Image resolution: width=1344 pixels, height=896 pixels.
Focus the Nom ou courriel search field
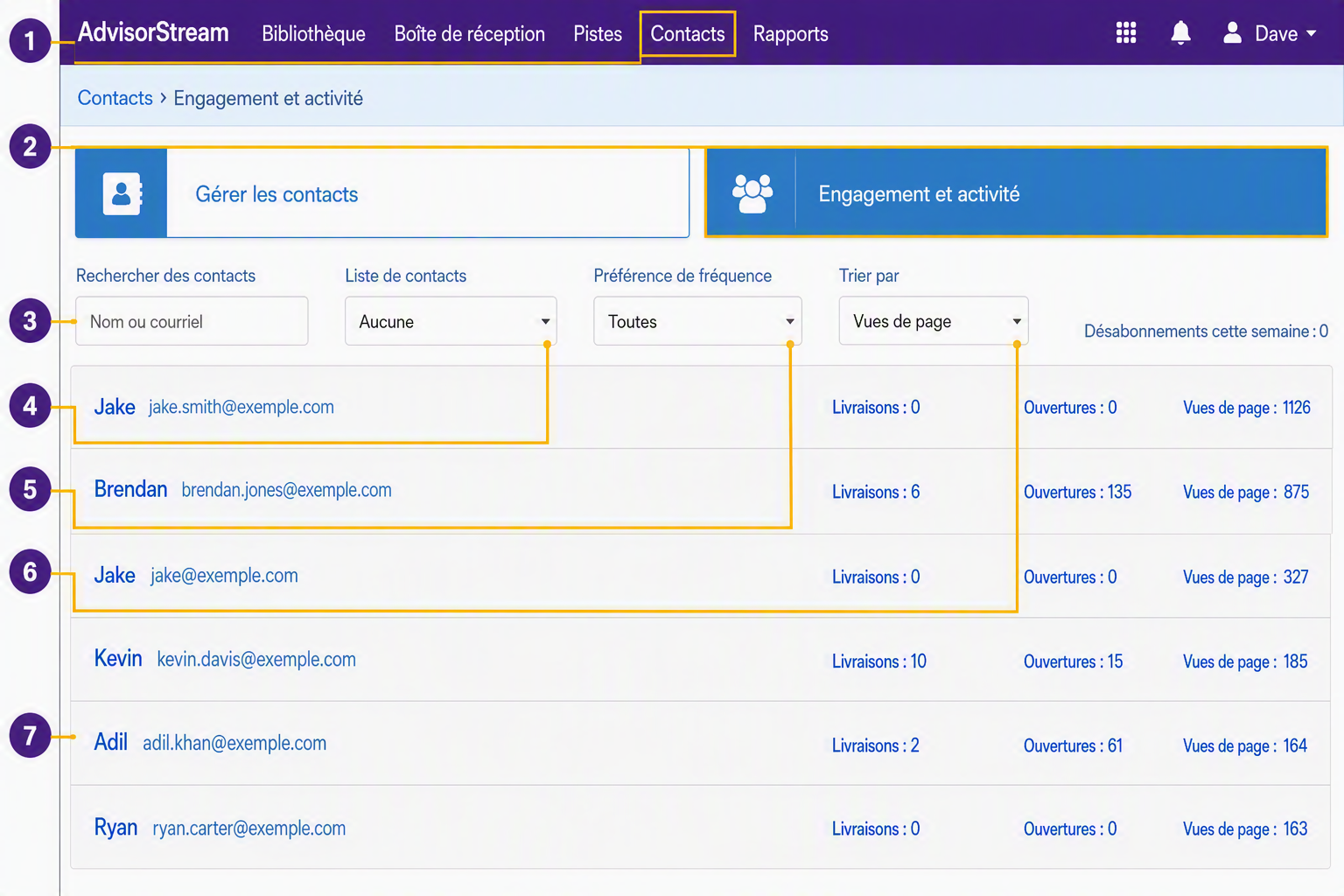coord(192,321)
